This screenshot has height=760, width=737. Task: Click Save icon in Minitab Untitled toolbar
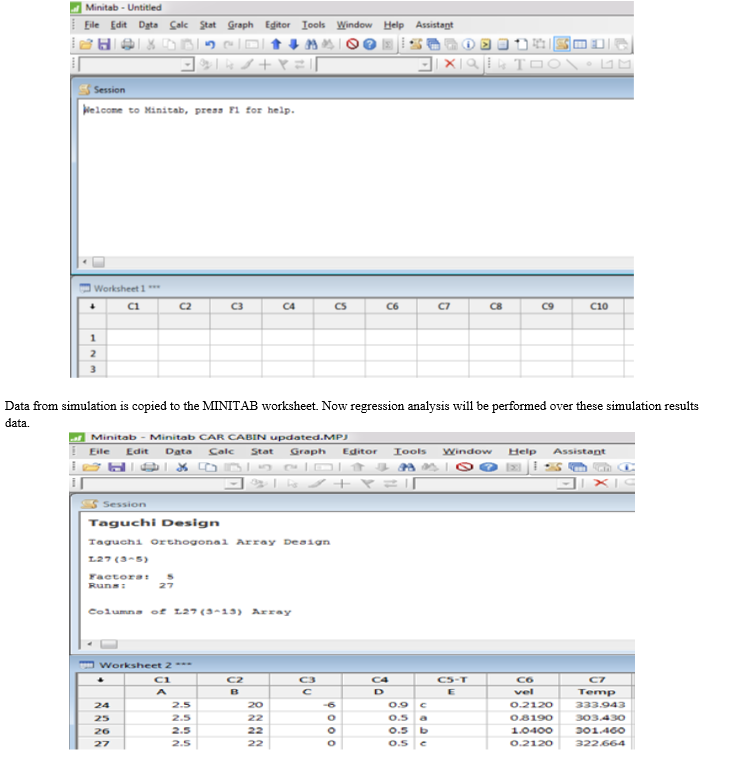click(104, 45)
